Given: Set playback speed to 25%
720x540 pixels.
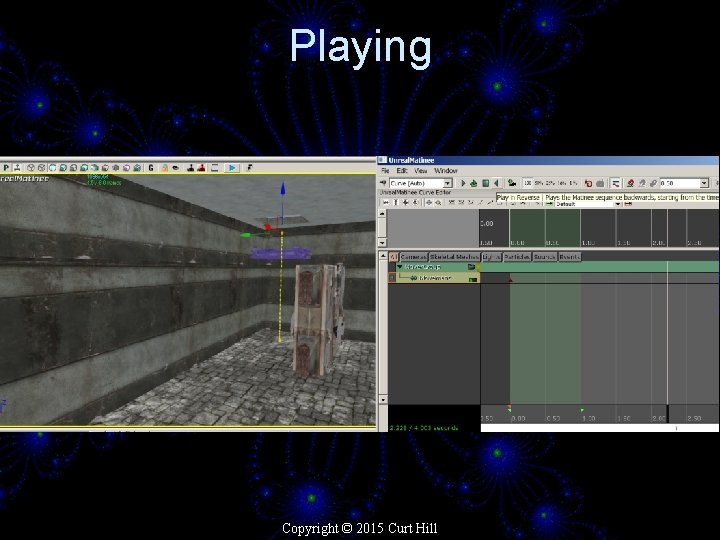Looking at the screenshot, I should 550,183.
